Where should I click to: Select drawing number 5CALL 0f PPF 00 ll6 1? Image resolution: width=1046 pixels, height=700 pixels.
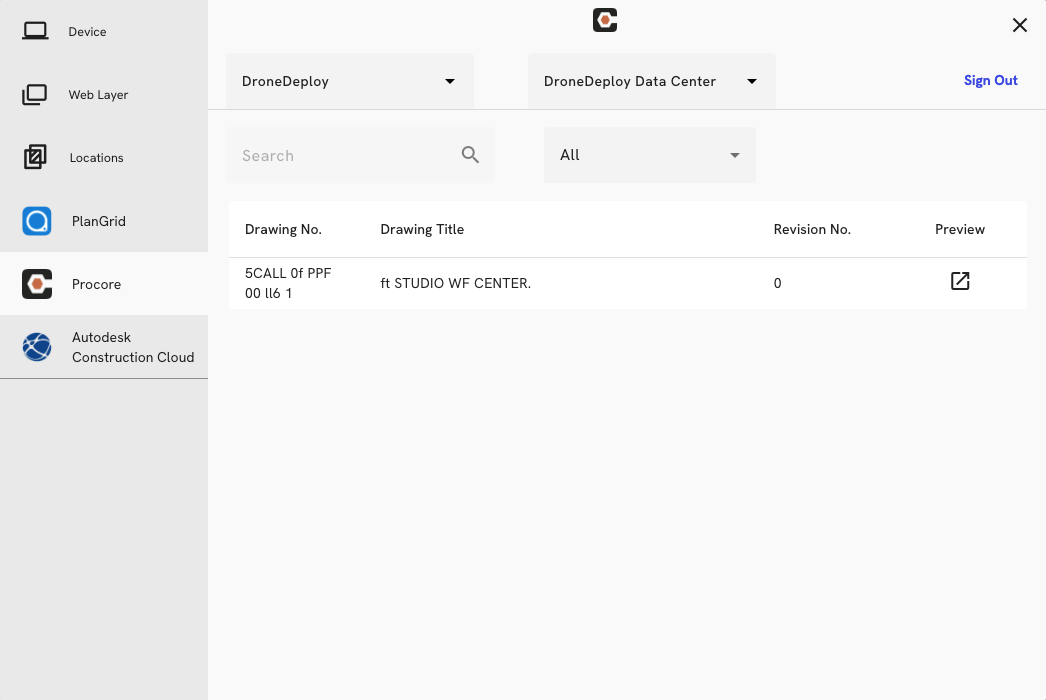pos(288,283)
